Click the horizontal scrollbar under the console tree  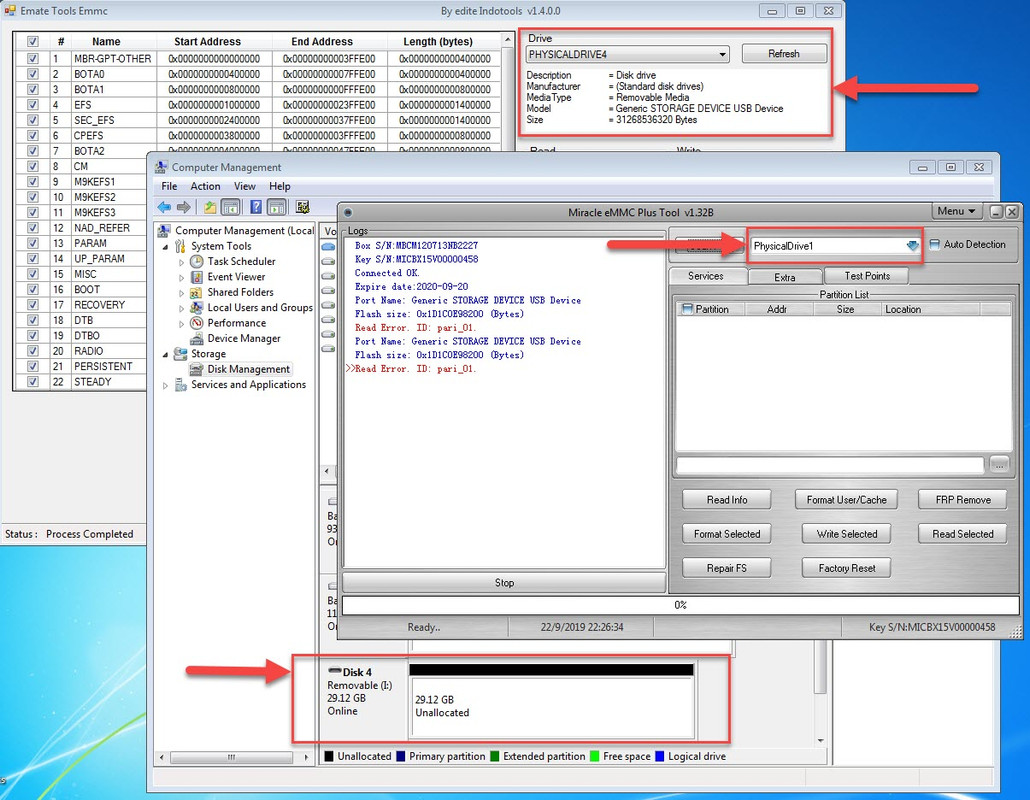pos(233,757)
